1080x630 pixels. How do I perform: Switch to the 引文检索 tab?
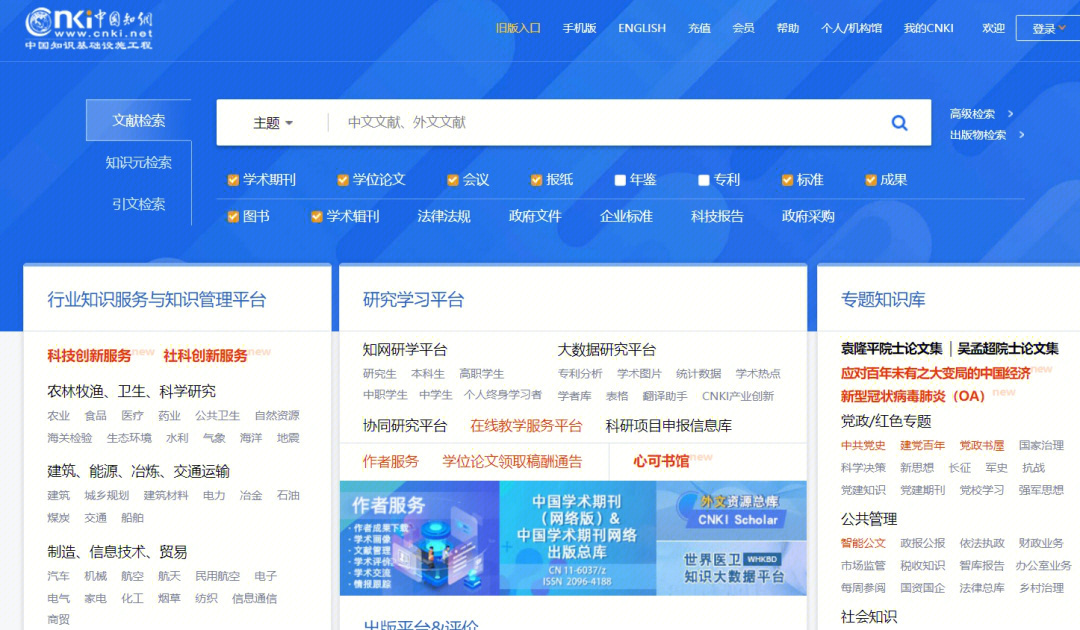138,204
